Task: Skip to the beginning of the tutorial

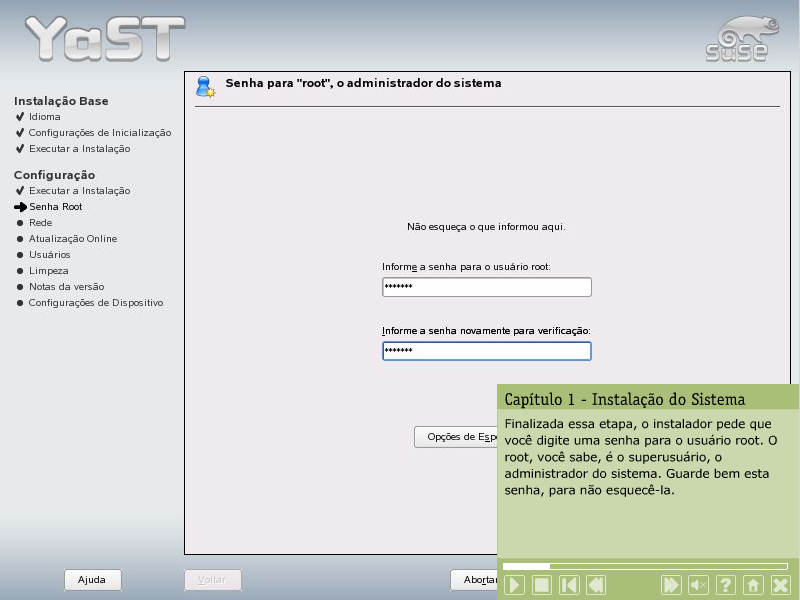Action: click(x=569, y=585)
